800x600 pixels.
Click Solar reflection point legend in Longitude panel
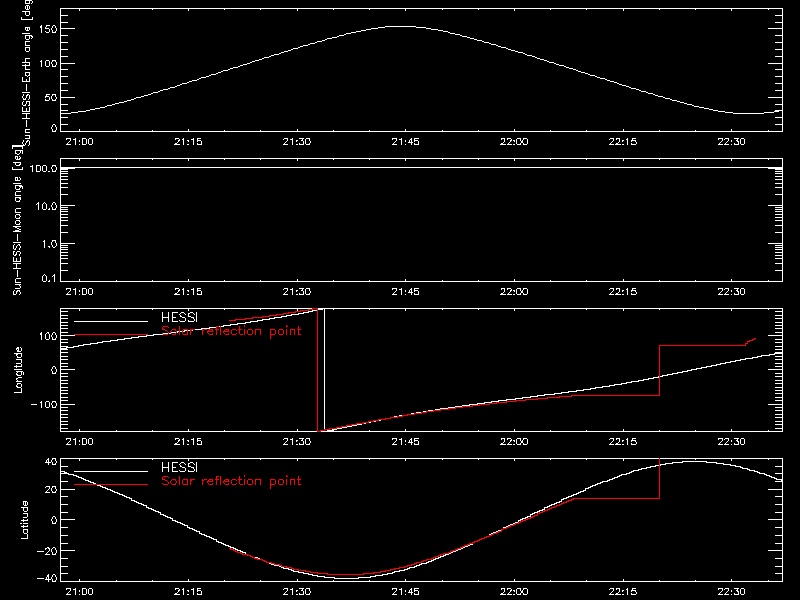(231, 331)
